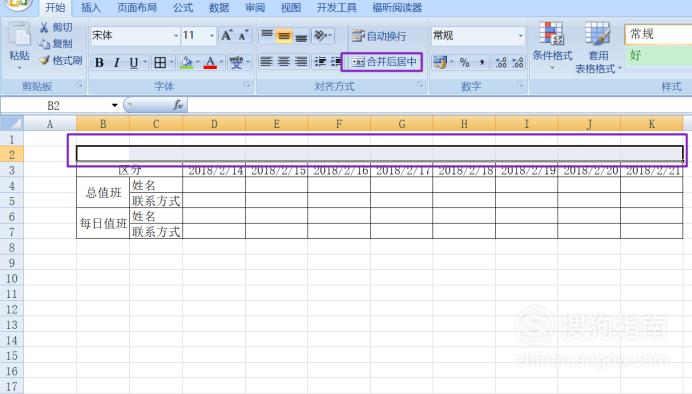692x394 pixels.
Task: Click the Cut (剪切) scissors icon
Action: coord(44,27)
